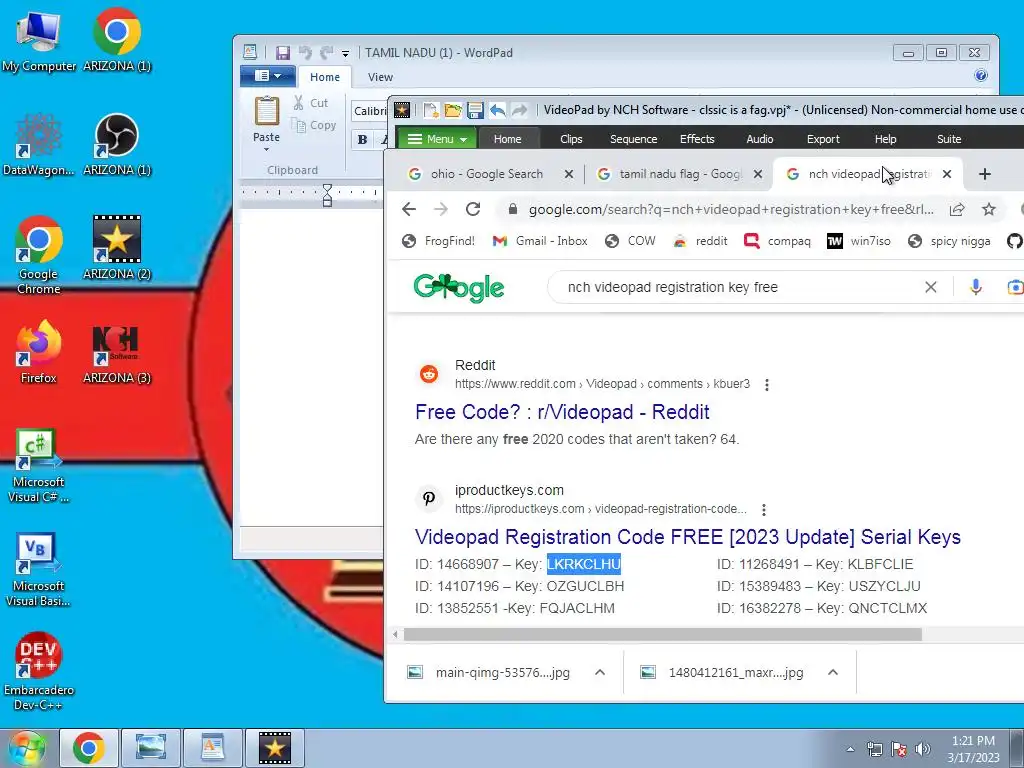
Task: Click VideoPad save project icon
Action: (x=475, y=110)
